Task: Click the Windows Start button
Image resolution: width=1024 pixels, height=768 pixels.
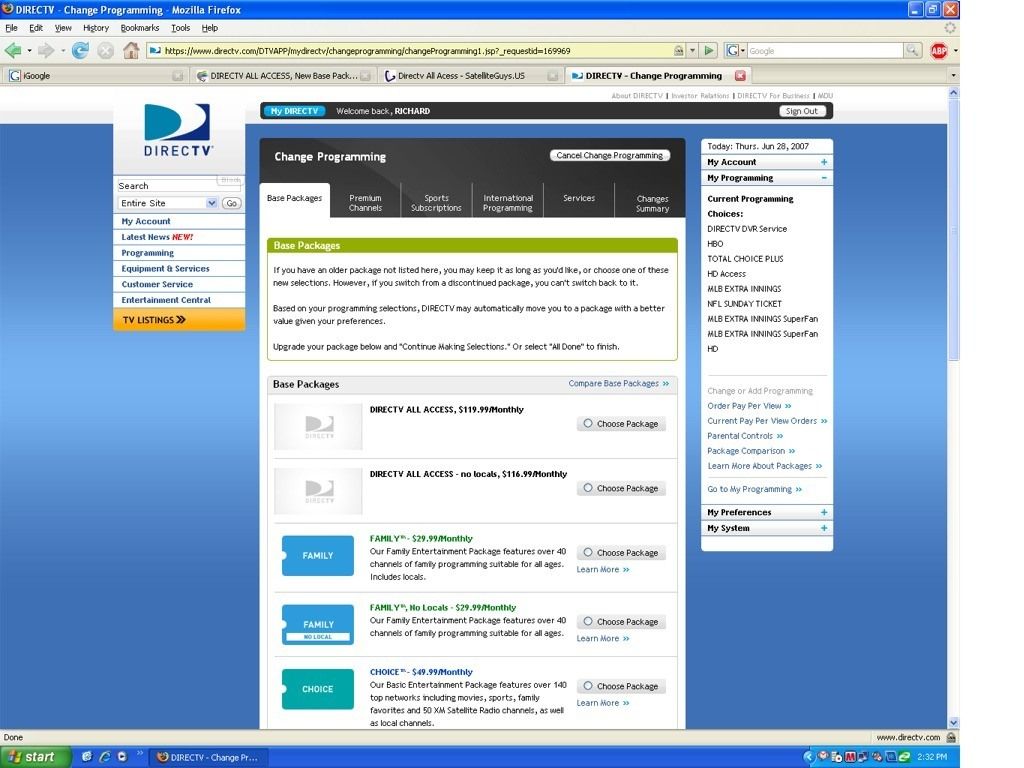Action: 34,757
